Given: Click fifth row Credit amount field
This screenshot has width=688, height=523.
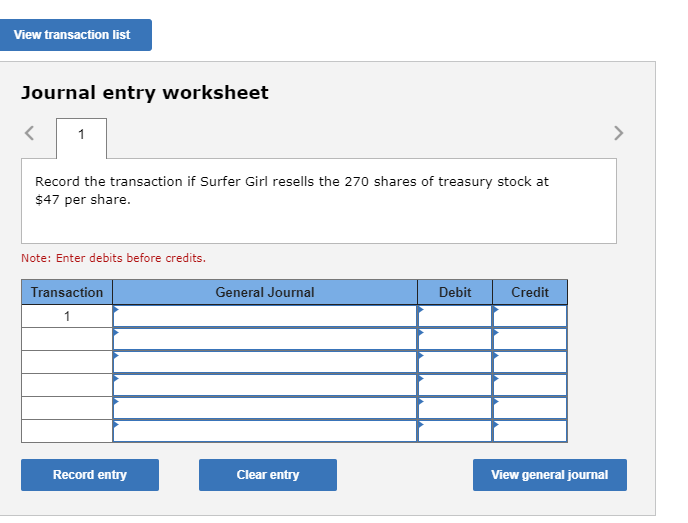Looking at the screenshot, I should click(530, 408).
